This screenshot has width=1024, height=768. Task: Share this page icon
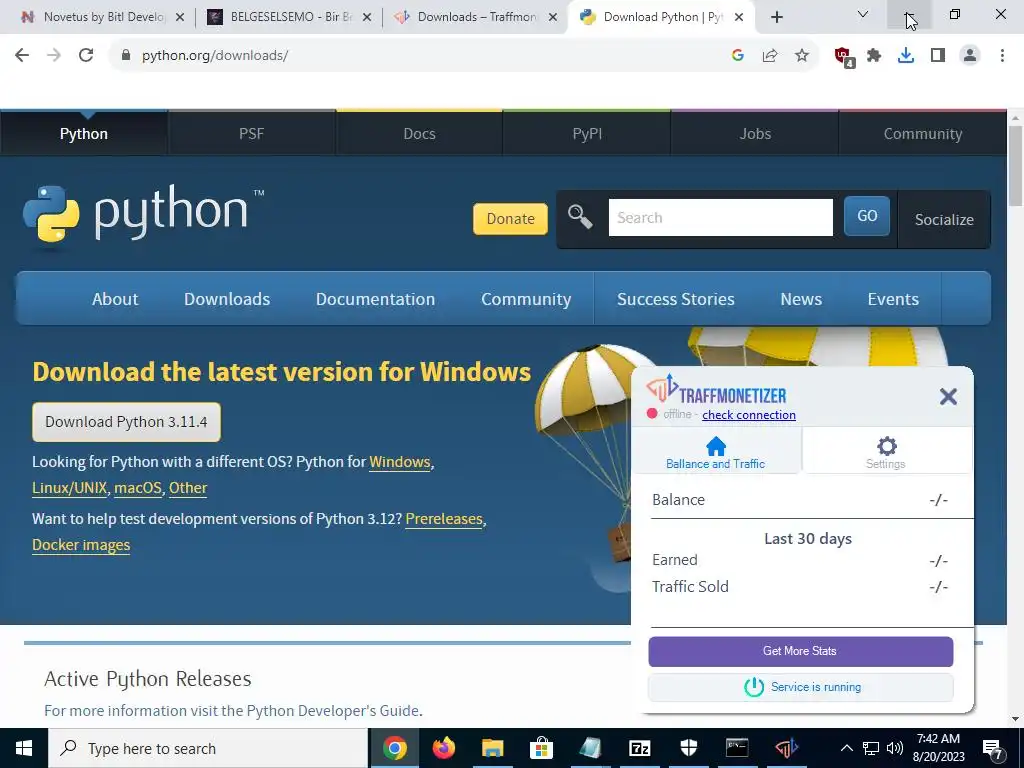(x=770, y=56)
